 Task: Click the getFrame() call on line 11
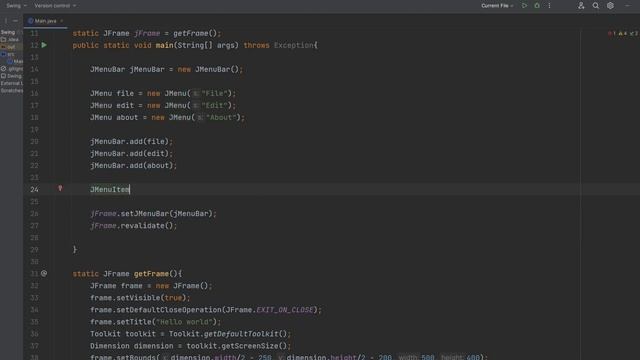pos(195,33)
